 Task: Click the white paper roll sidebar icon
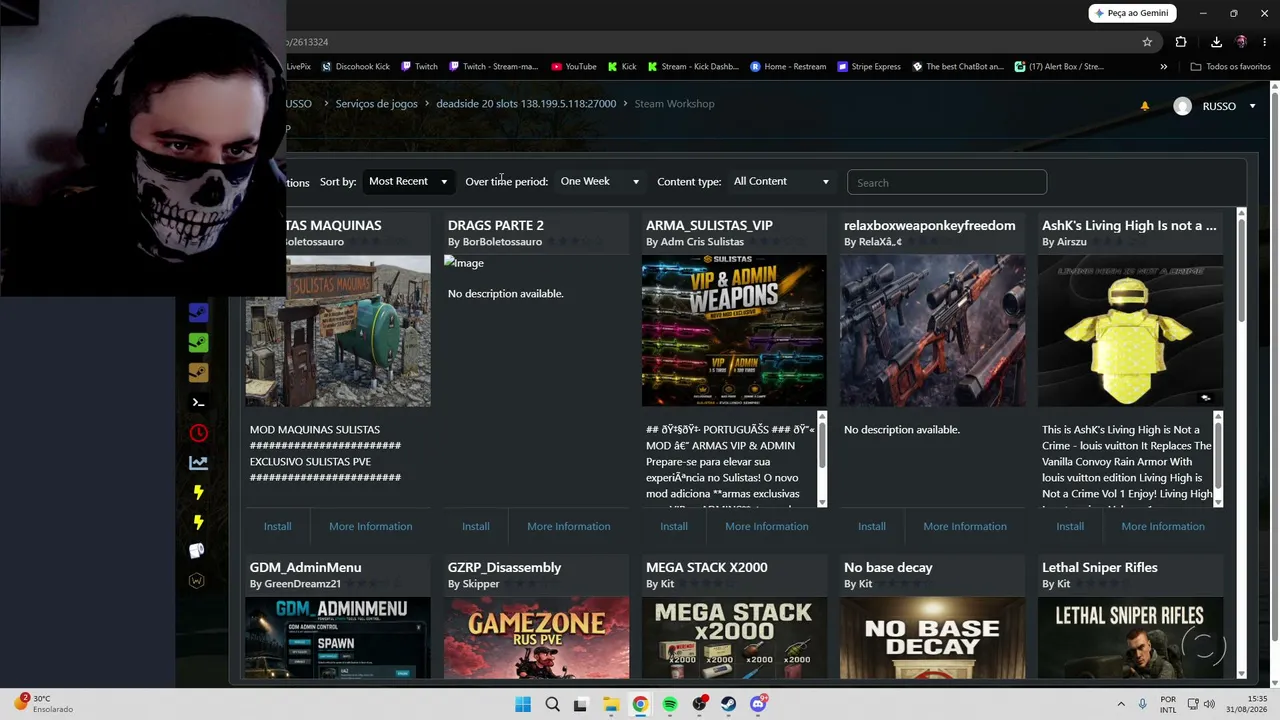197,551
